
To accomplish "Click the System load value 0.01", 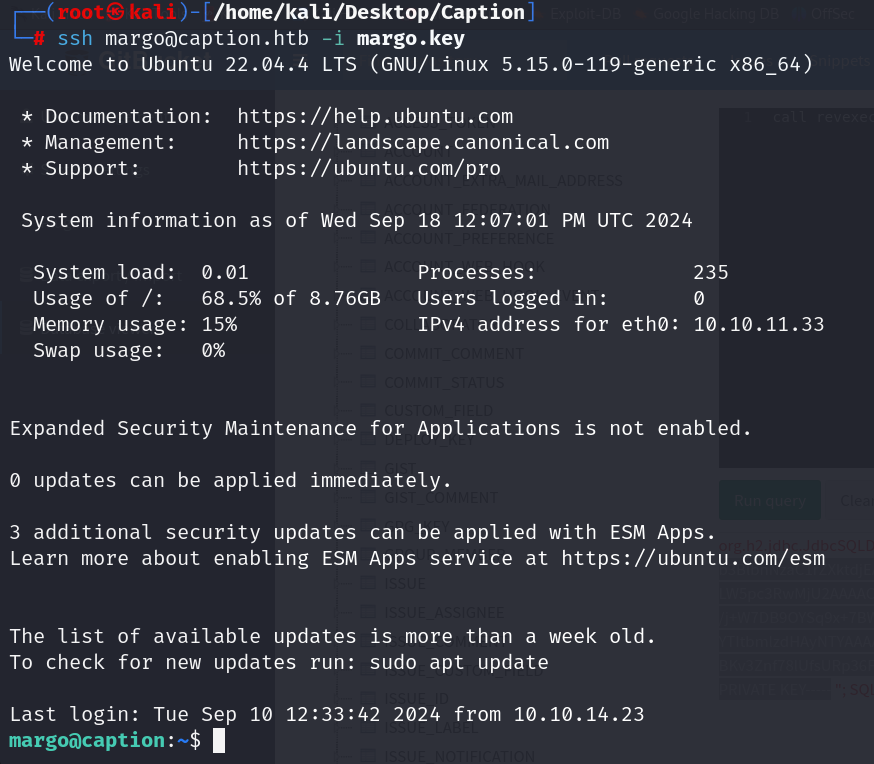I will point(225,272).
